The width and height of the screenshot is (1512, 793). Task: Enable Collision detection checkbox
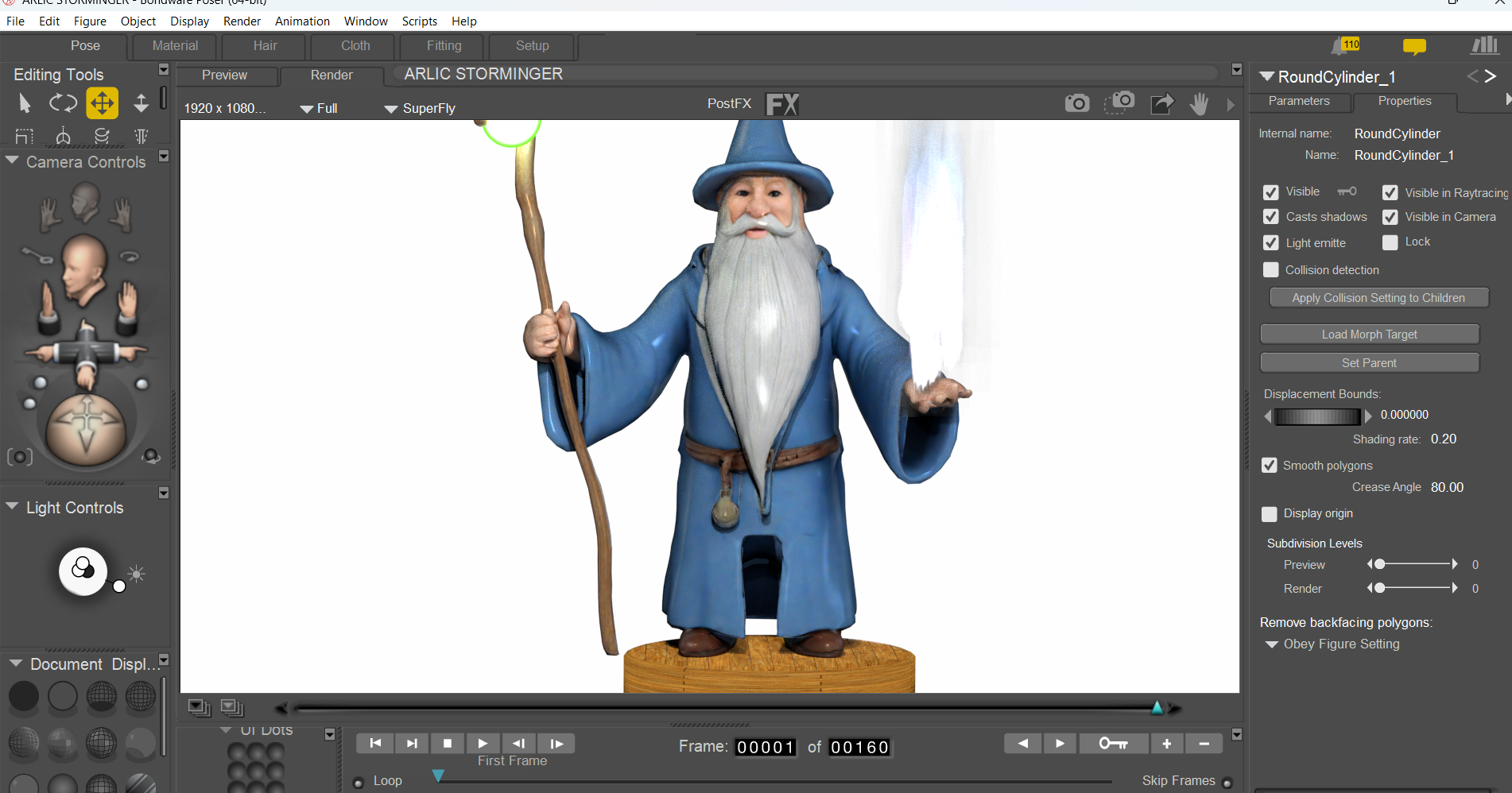[1270, 270]
